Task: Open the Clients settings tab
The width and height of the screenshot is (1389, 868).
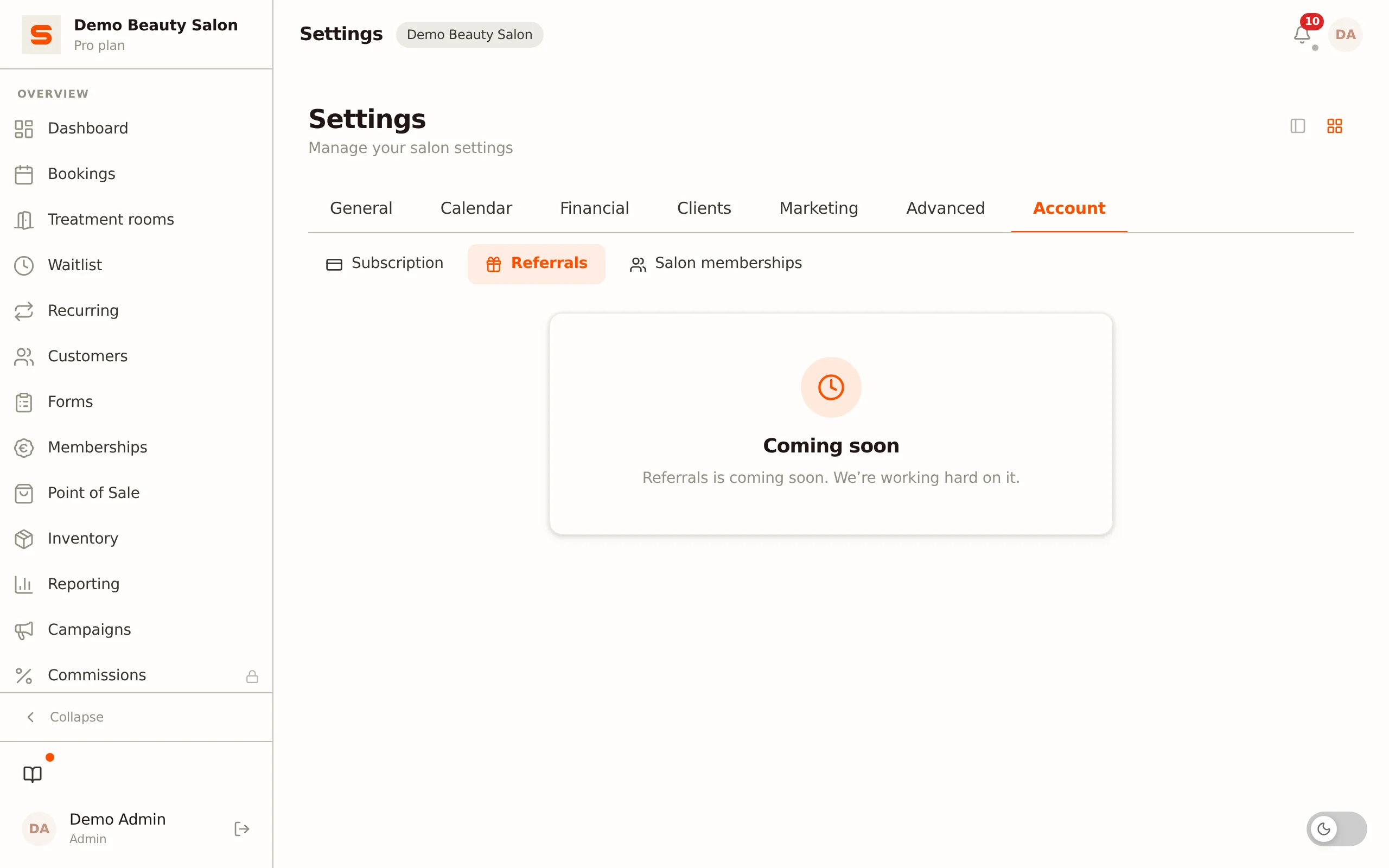Action: pos(704,208)
